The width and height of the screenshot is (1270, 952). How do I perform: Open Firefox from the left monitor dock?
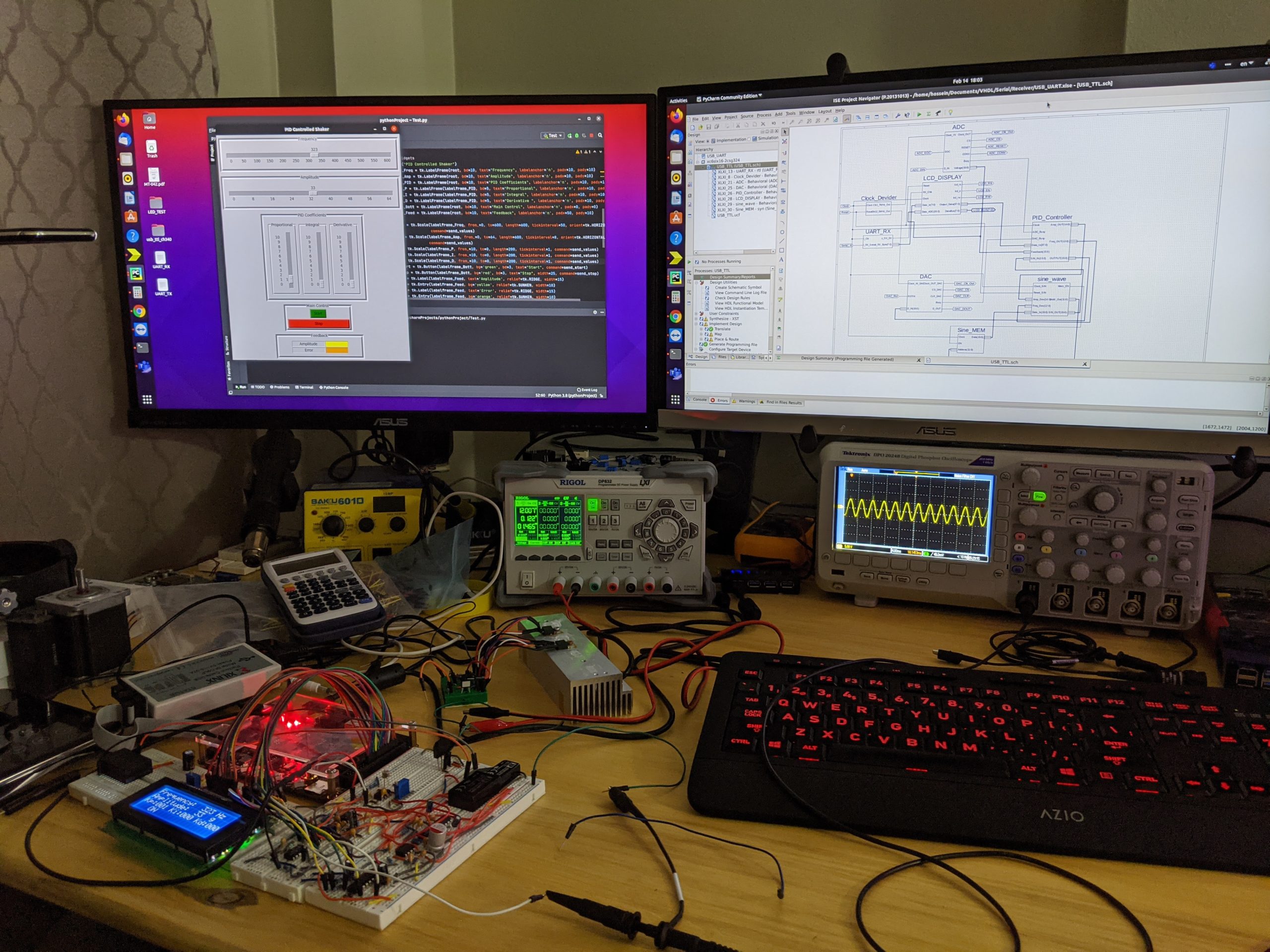coord(123,120)
